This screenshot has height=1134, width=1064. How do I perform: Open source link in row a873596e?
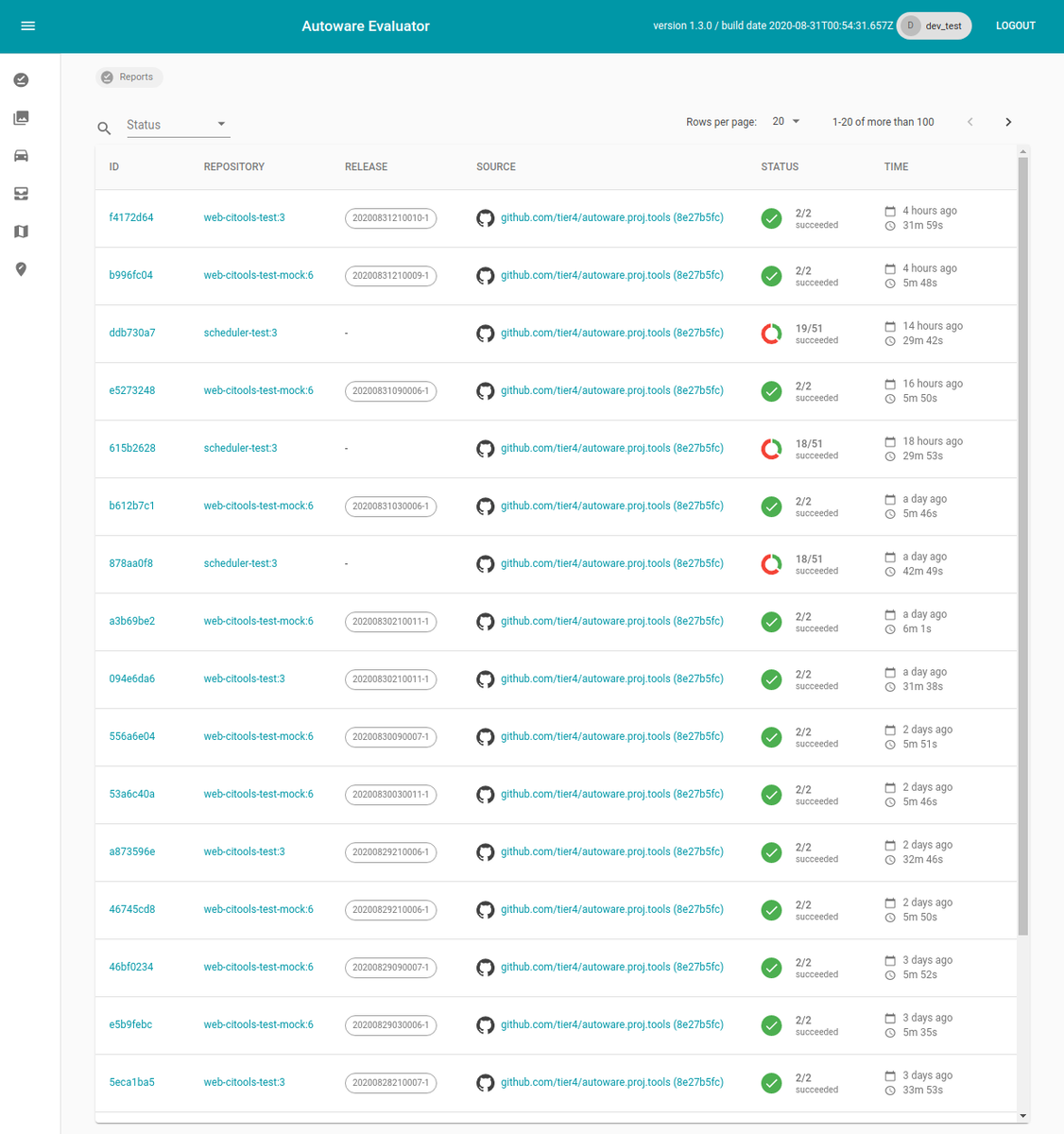click(612, 851)
